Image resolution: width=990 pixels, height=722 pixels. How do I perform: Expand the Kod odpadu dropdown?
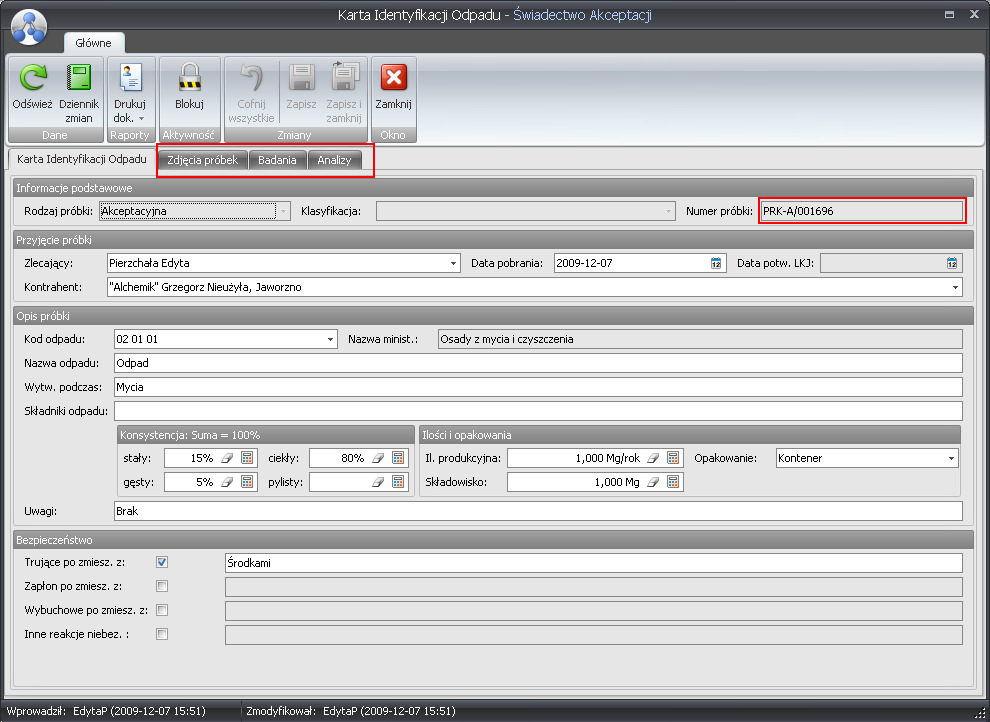coord(330,340)
